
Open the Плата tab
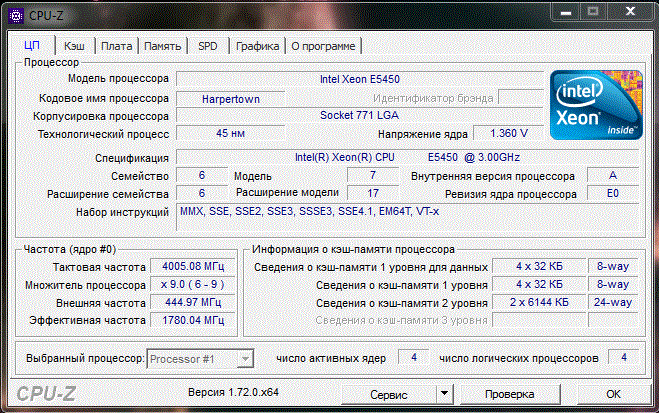point(116,46)
